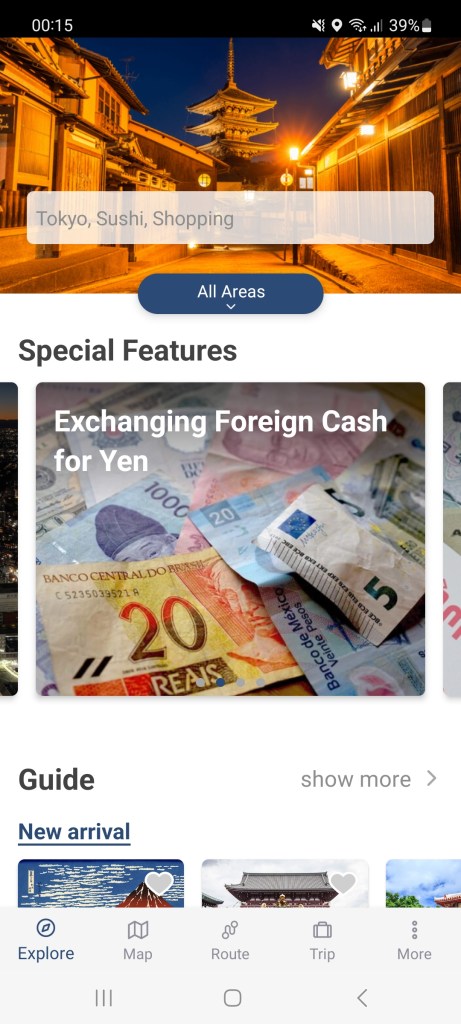Screen dimensions: 461x1024
Task: Select the New arrival tab
Action: point(74,832)
